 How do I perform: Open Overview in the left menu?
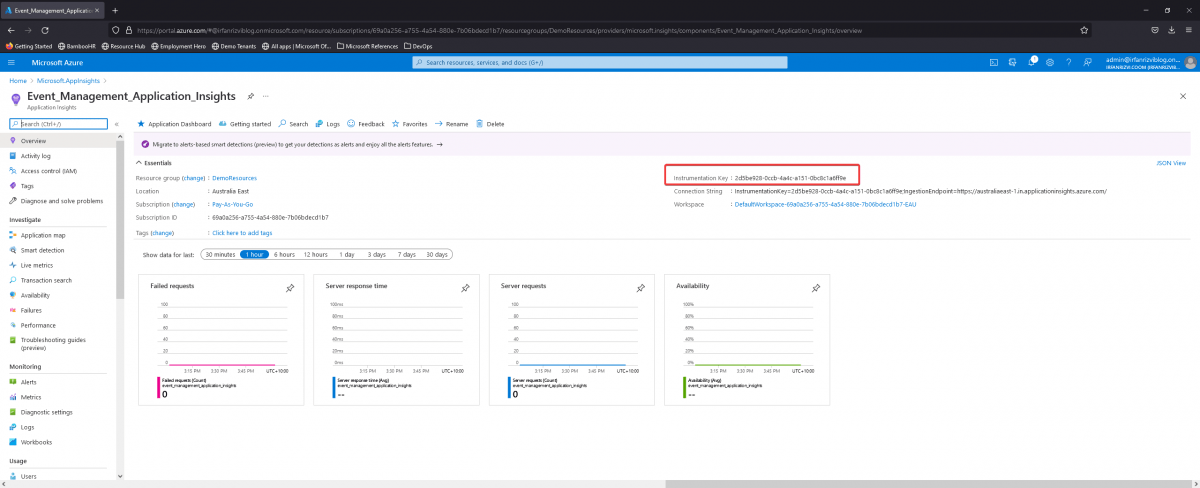click(60, 141)
